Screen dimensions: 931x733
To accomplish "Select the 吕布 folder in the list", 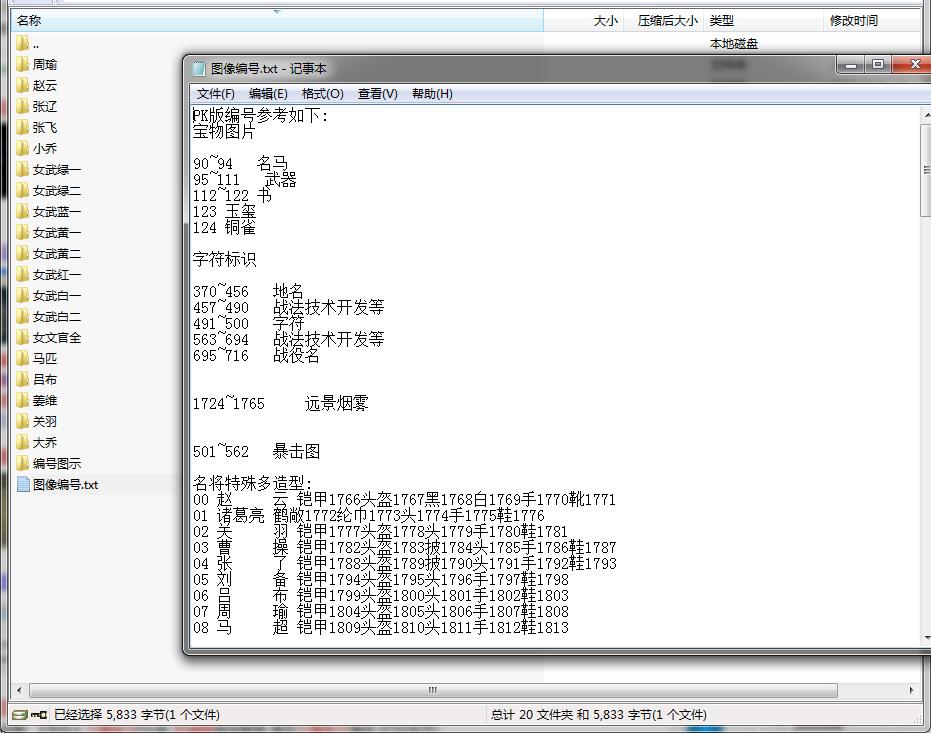I will 44,379.
